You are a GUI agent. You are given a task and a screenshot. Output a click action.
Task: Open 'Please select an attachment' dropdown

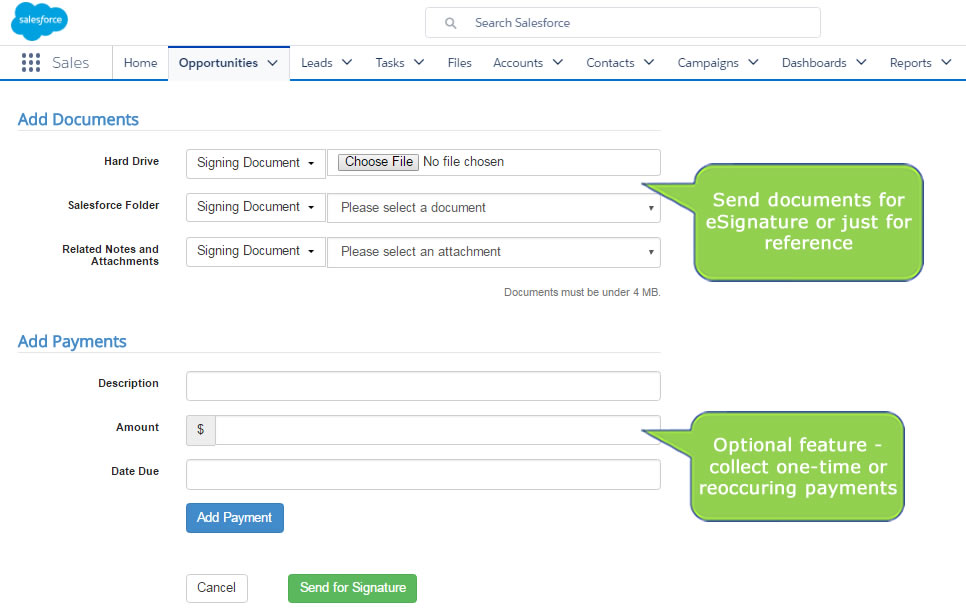(x=493, y=252)
